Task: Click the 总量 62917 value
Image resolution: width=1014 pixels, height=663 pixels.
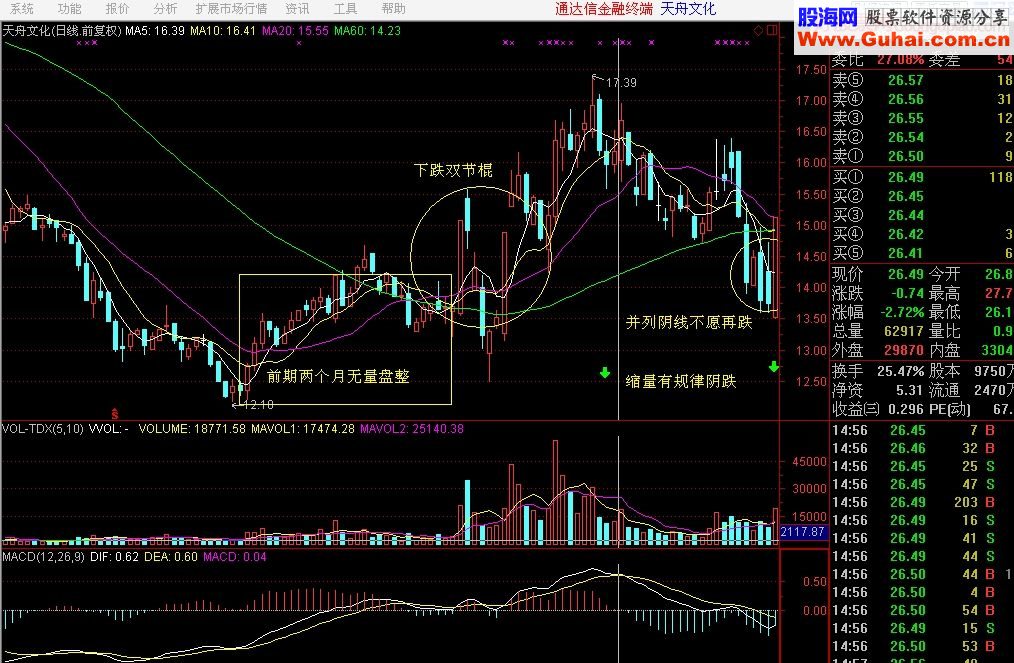Action: coord(904,331)
